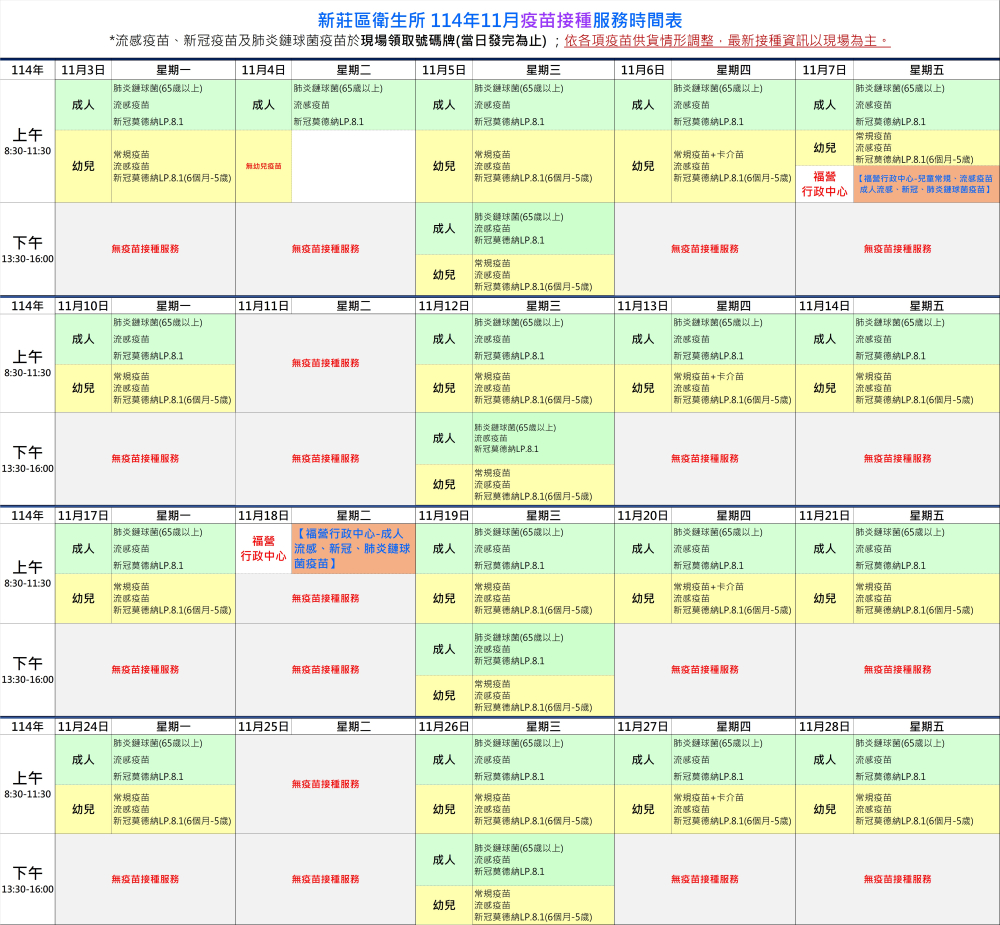This screenshot has height=925, width=1000.
Task: Click red 福營行政中心 label on 11月7日
Action: pyautogui.click(x=824, y=184)
